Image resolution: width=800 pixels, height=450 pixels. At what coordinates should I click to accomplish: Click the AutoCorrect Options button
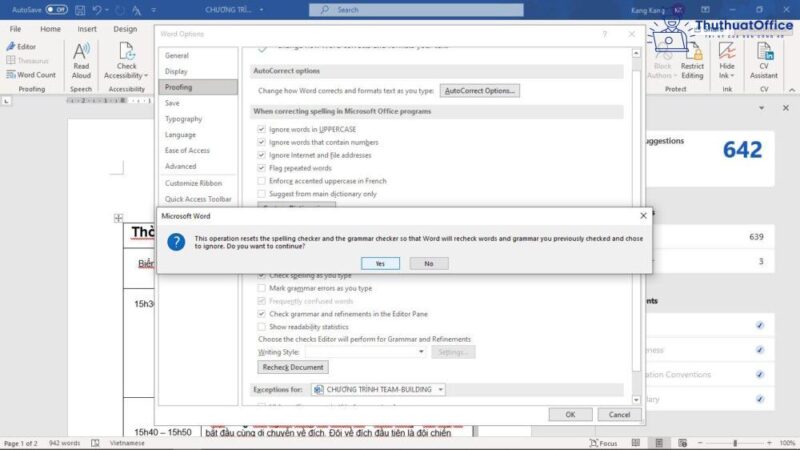481,91
